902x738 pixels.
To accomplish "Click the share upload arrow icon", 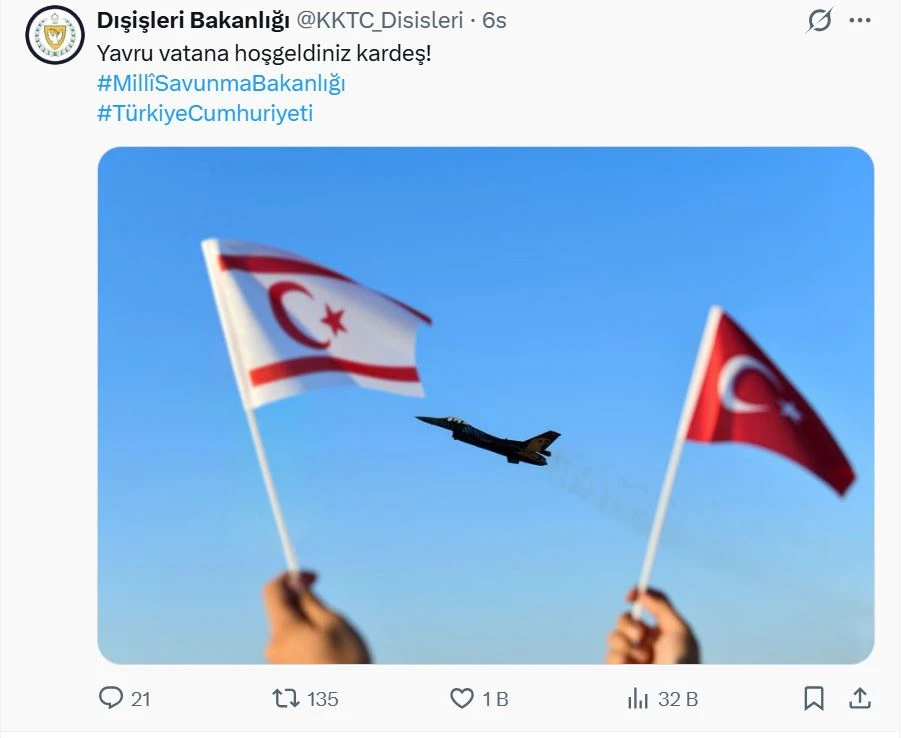I will click(x=859, y=698).
